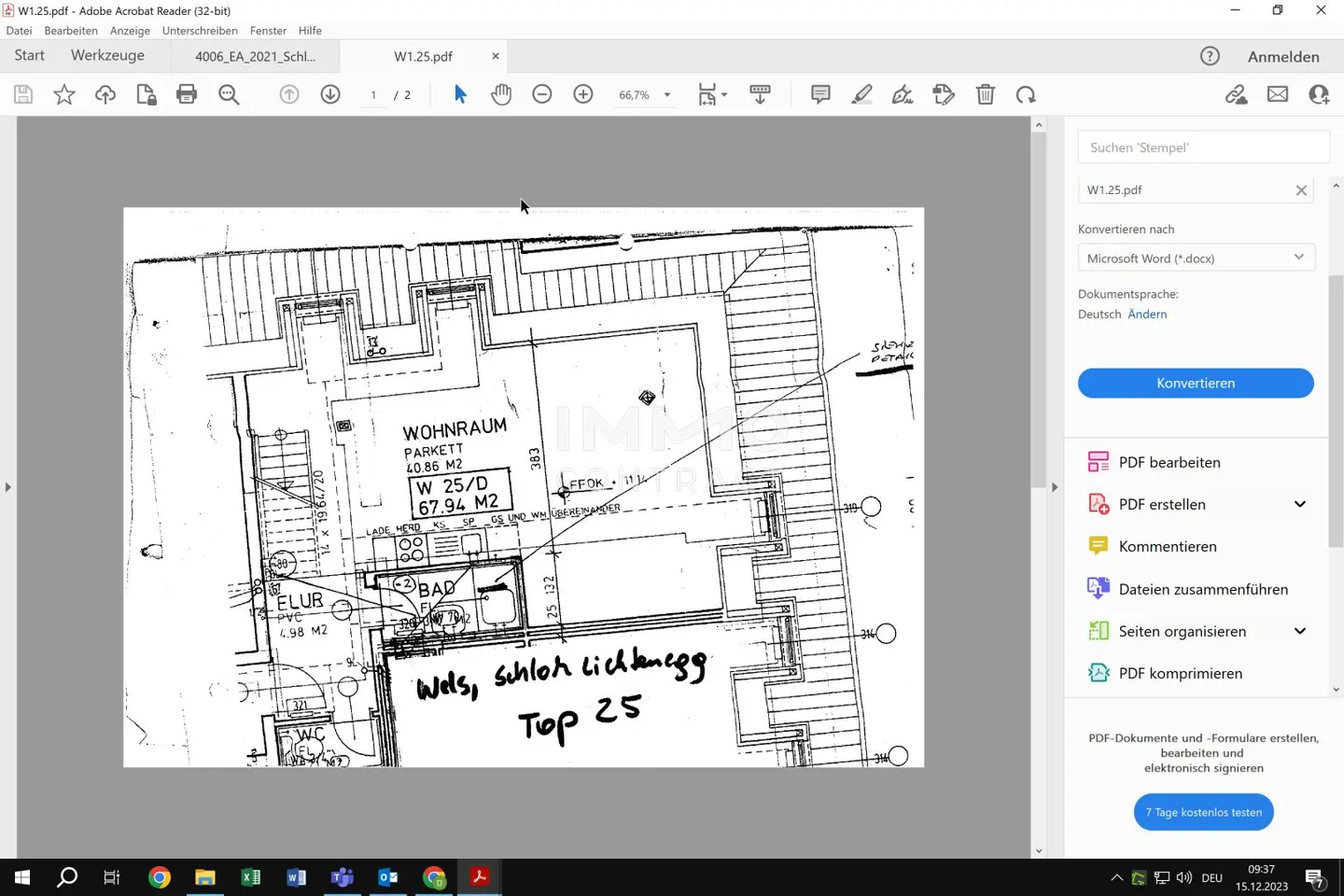Zoom out with the minus button
The width and height of the screenshot is (1344, 896).
coord(542,94)
